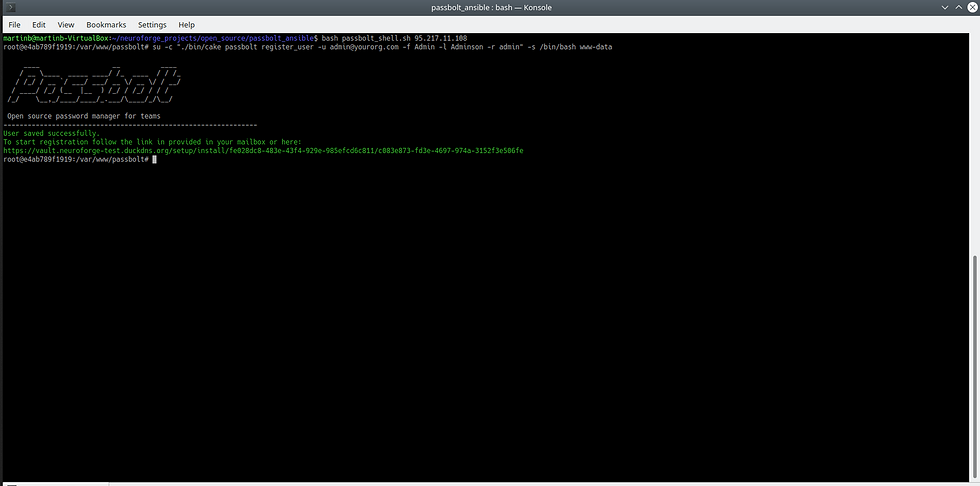Click the window title 'passbolt_ansible : bash — Konsole'
This screenshot has width=980, height=486.
click(491, 7)
